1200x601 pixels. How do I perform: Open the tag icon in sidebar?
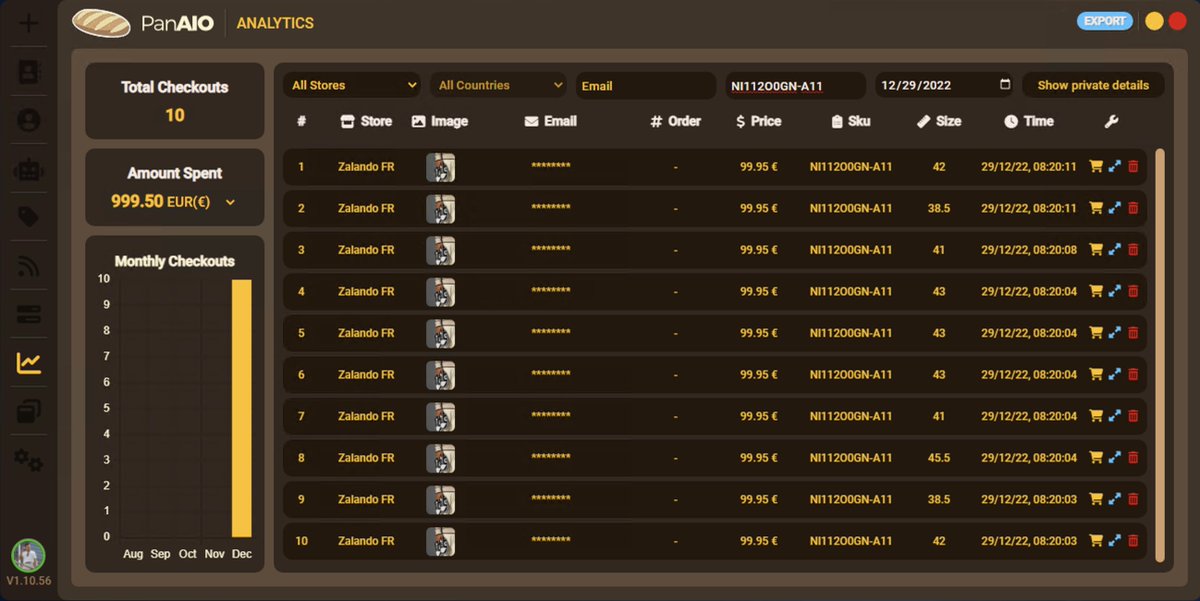click(x=29, y=217)
